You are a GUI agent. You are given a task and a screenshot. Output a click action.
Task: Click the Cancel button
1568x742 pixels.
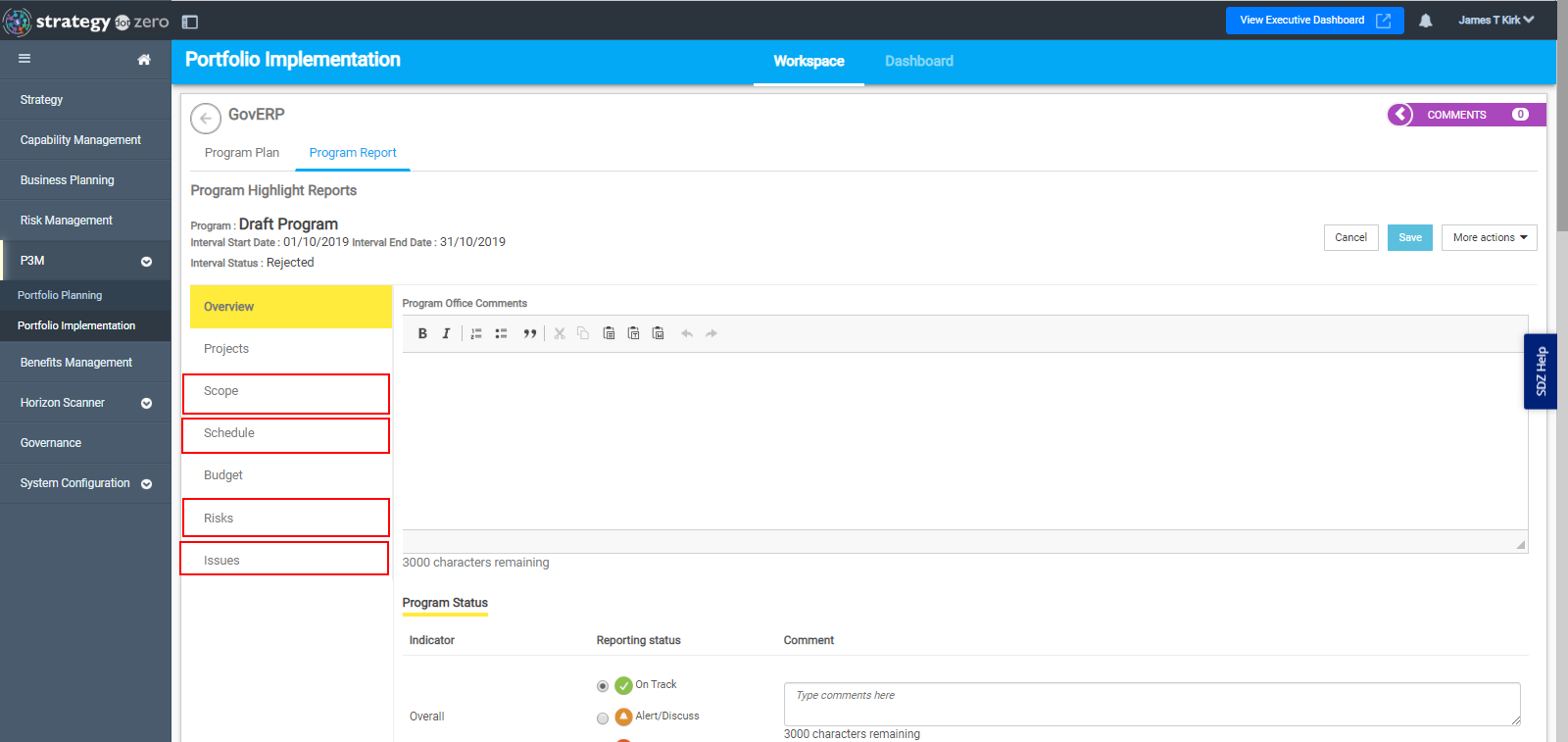(x=1350, y=237)
